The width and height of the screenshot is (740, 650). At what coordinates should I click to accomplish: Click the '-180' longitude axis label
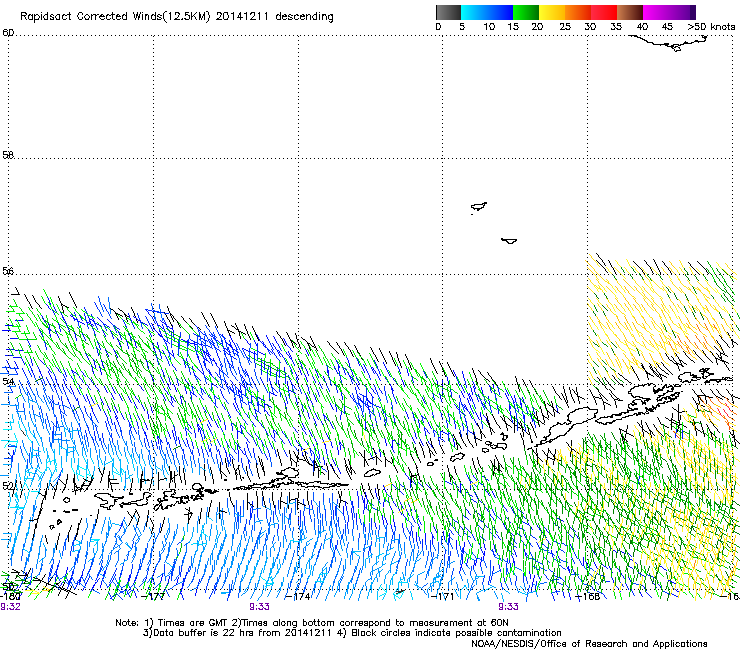click(x=10, y=596)
